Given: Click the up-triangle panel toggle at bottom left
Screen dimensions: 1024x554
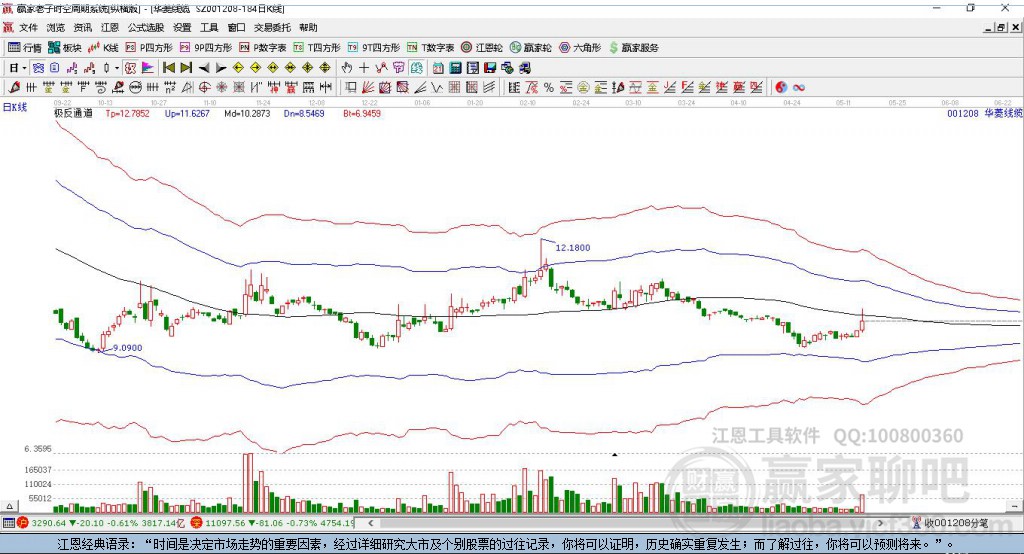Looking at the screenshot, I should coord(9,506).
